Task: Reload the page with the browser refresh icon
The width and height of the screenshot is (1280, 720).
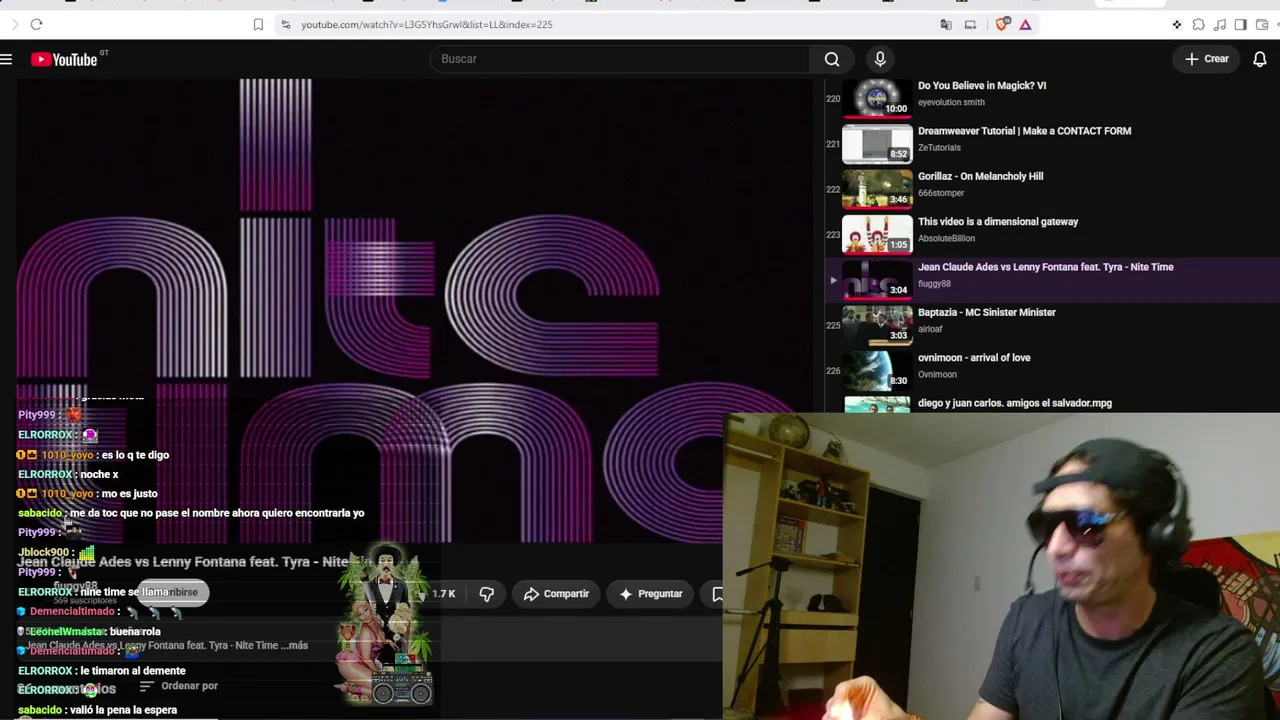Action: click(x=36, y=24)
